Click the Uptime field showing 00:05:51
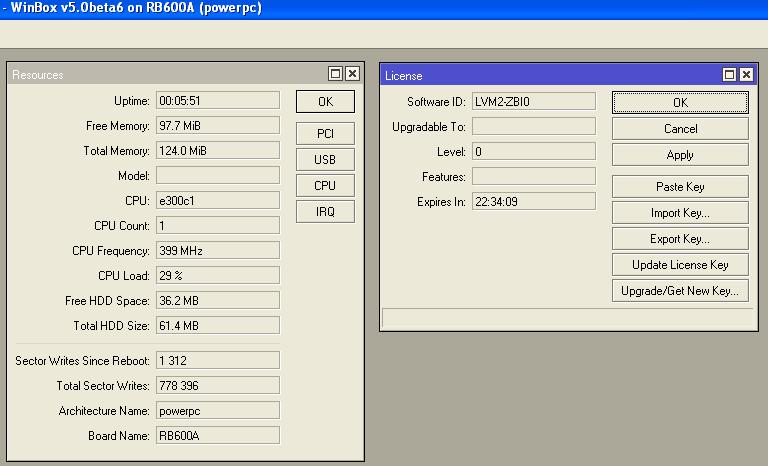The width and height of the screenshot is (768, 466). 218,100
